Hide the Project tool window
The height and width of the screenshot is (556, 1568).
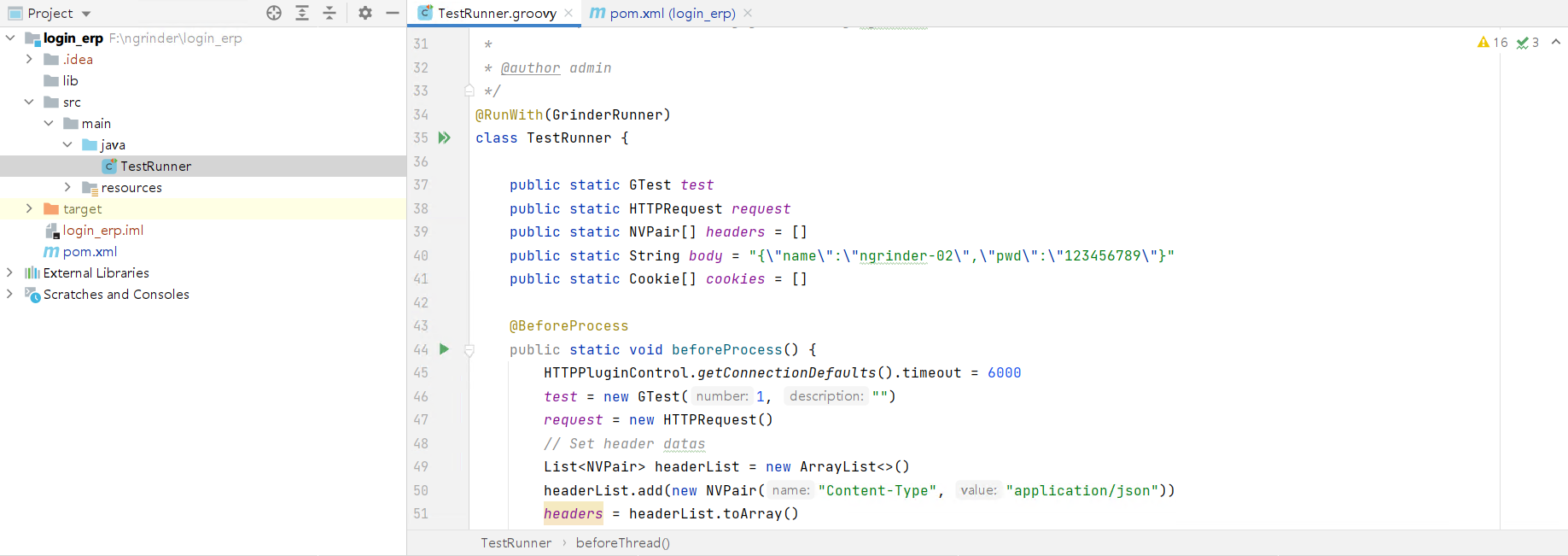(x=393, y=13)
